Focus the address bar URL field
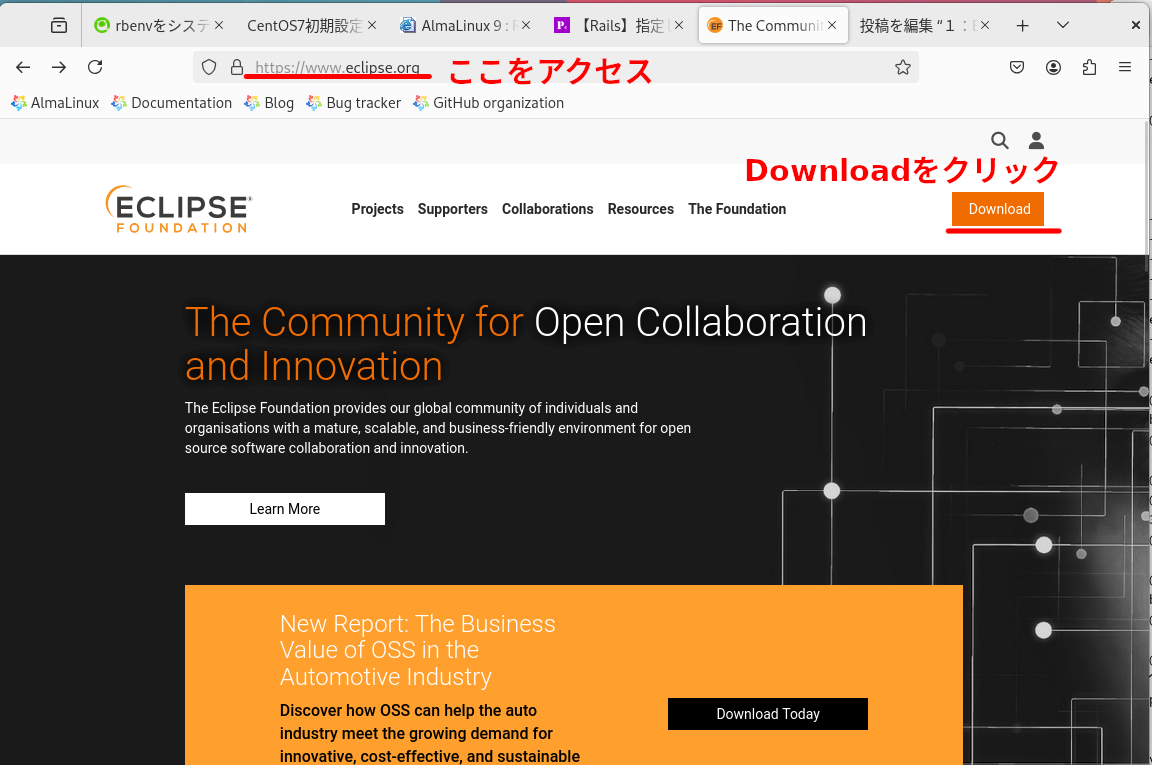 [558, 68]
